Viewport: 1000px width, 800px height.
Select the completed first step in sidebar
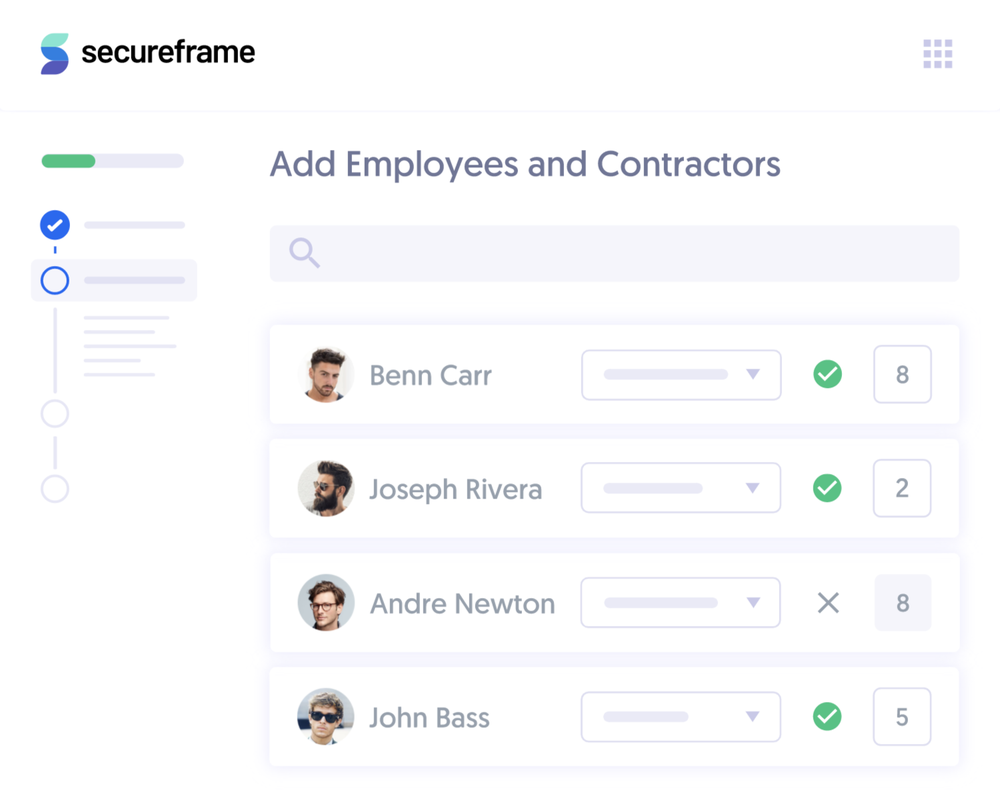click(x=55, y=225)
